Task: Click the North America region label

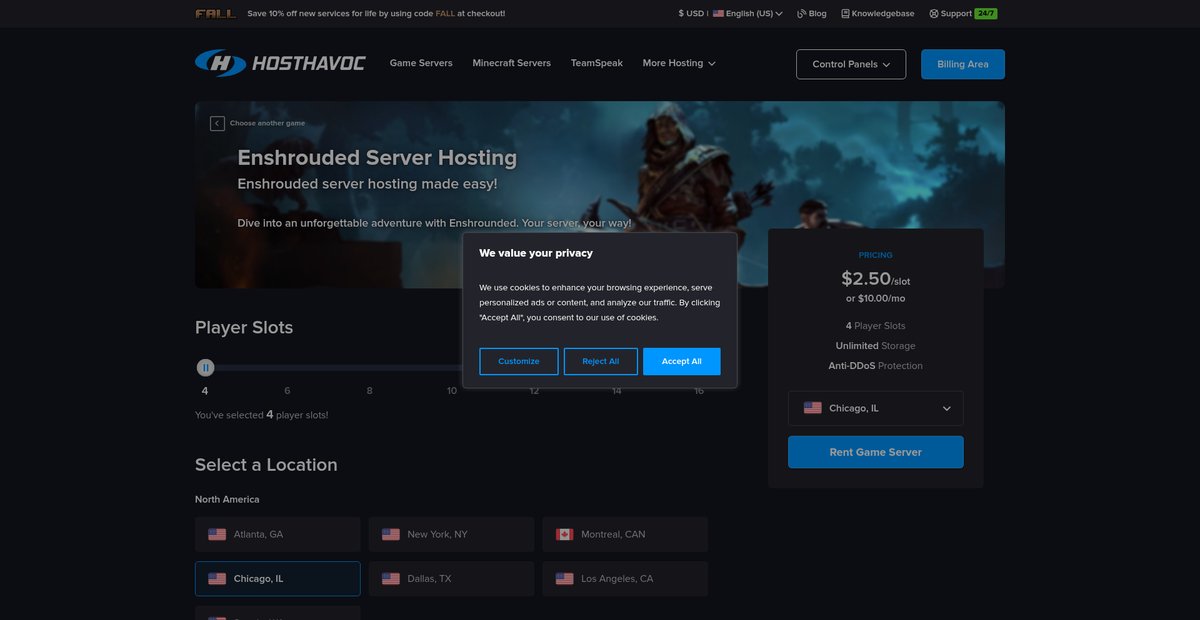Action: [227, 499]
